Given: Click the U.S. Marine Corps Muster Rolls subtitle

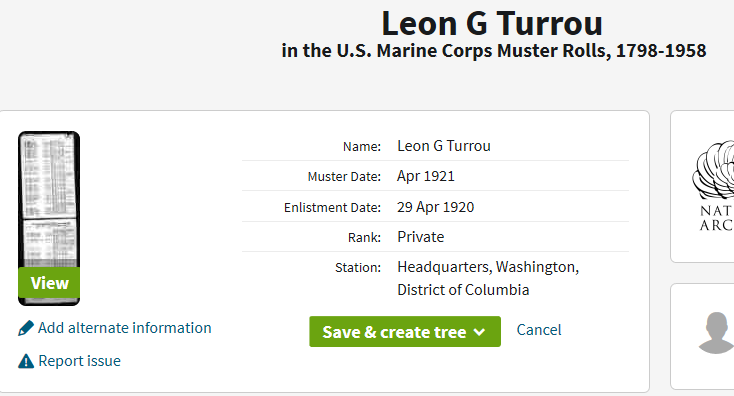Looking at the screenshot, I should 494,51.
